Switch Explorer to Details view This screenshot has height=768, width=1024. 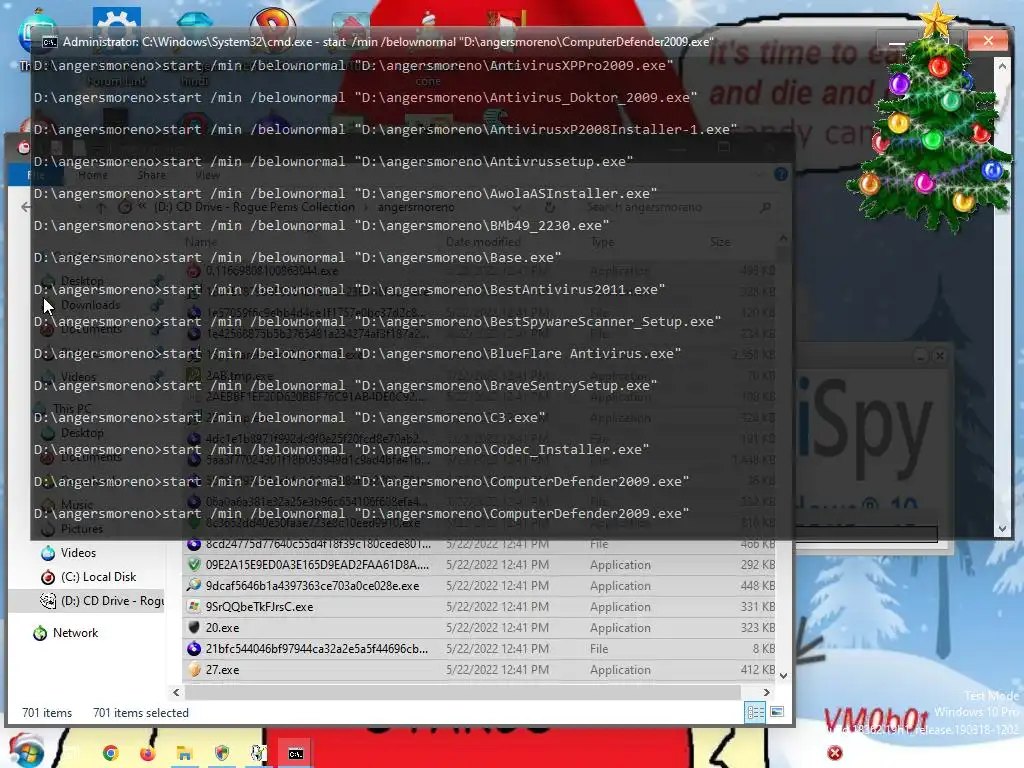point(756,712)
